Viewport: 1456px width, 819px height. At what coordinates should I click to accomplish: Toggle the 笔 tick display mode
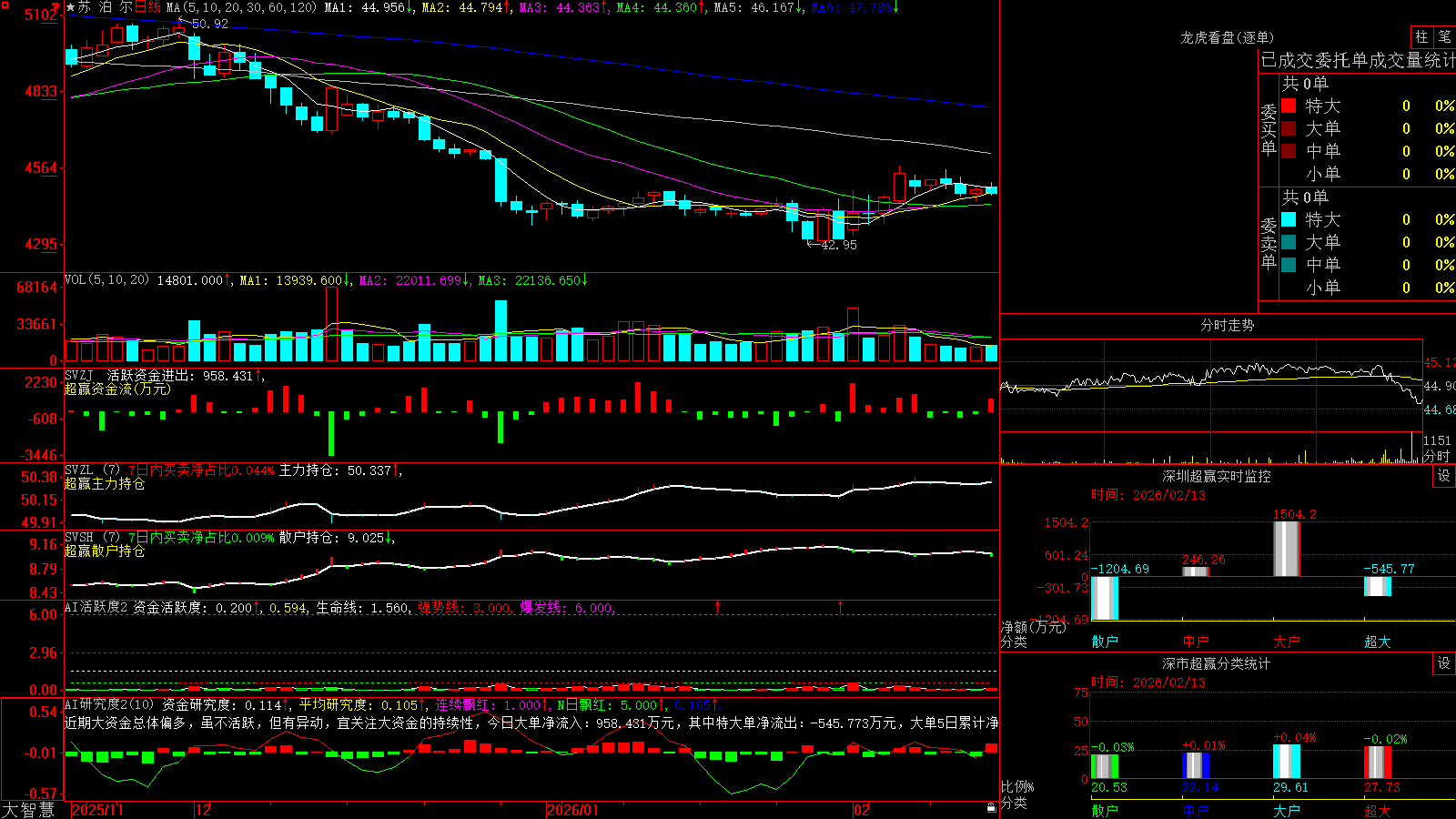coord(1444,37)
